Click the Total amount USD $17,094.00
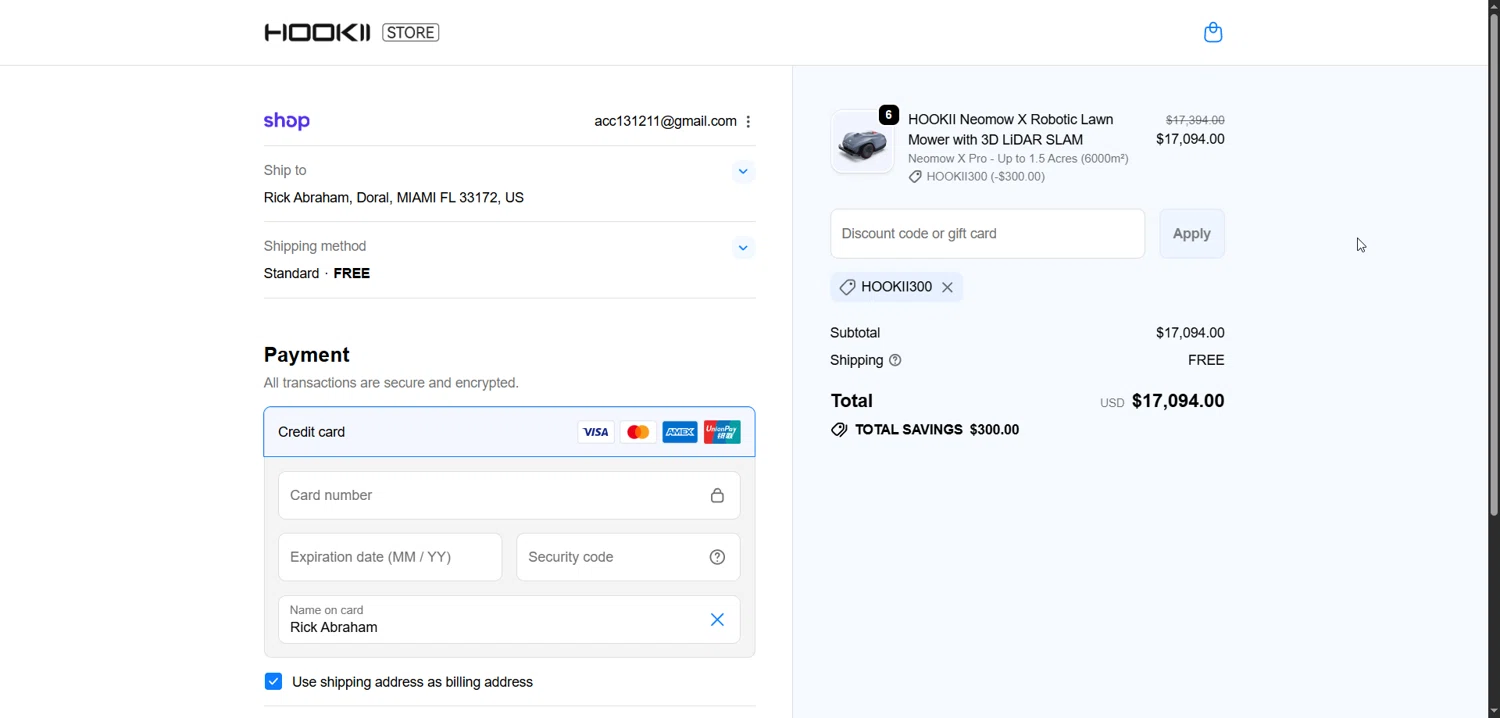 (x=1162, y=401)
